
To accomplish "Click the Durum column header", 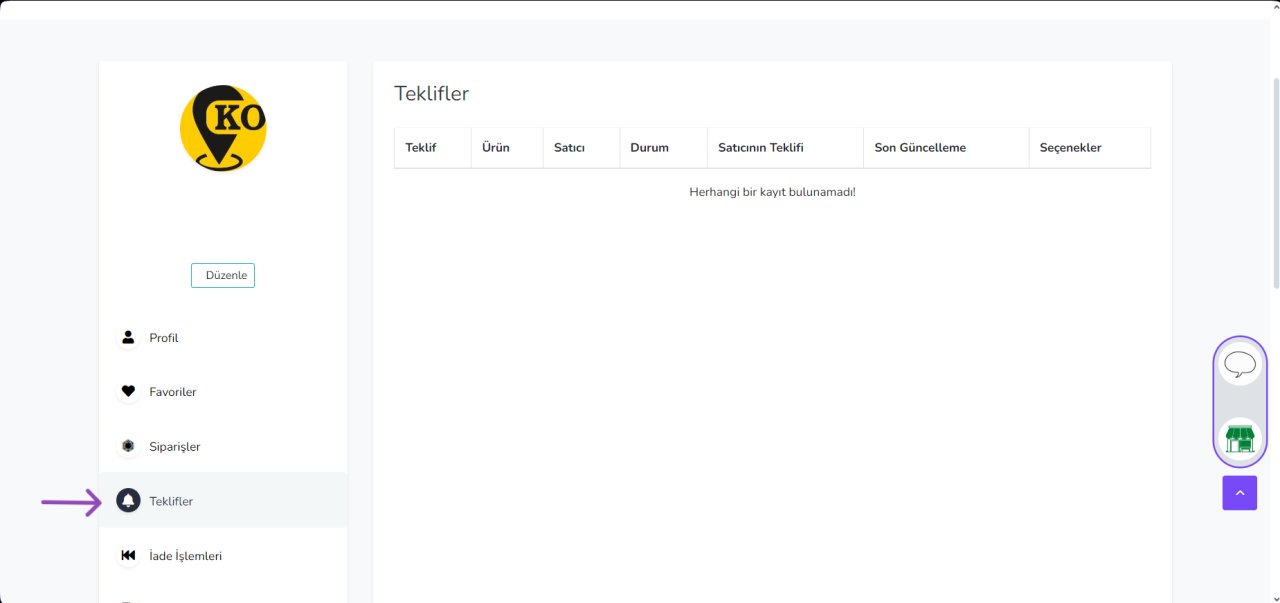I will (x=663, y=148).
